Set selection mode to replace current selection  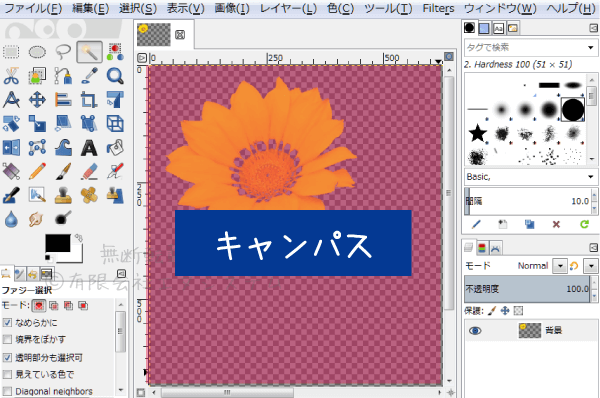pyautogui.click(x=39, y=305)
